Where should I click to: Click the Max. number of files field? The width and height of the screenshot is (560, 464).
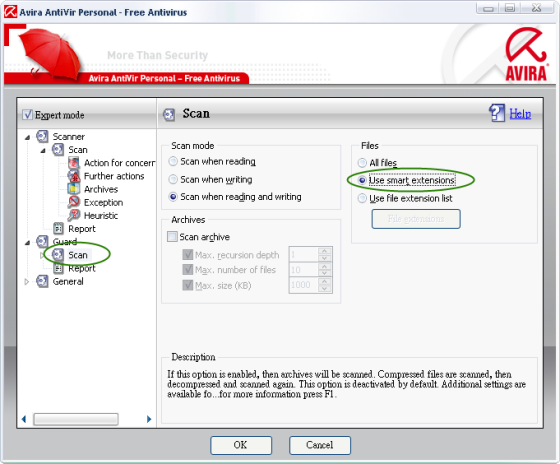point(304,270)
